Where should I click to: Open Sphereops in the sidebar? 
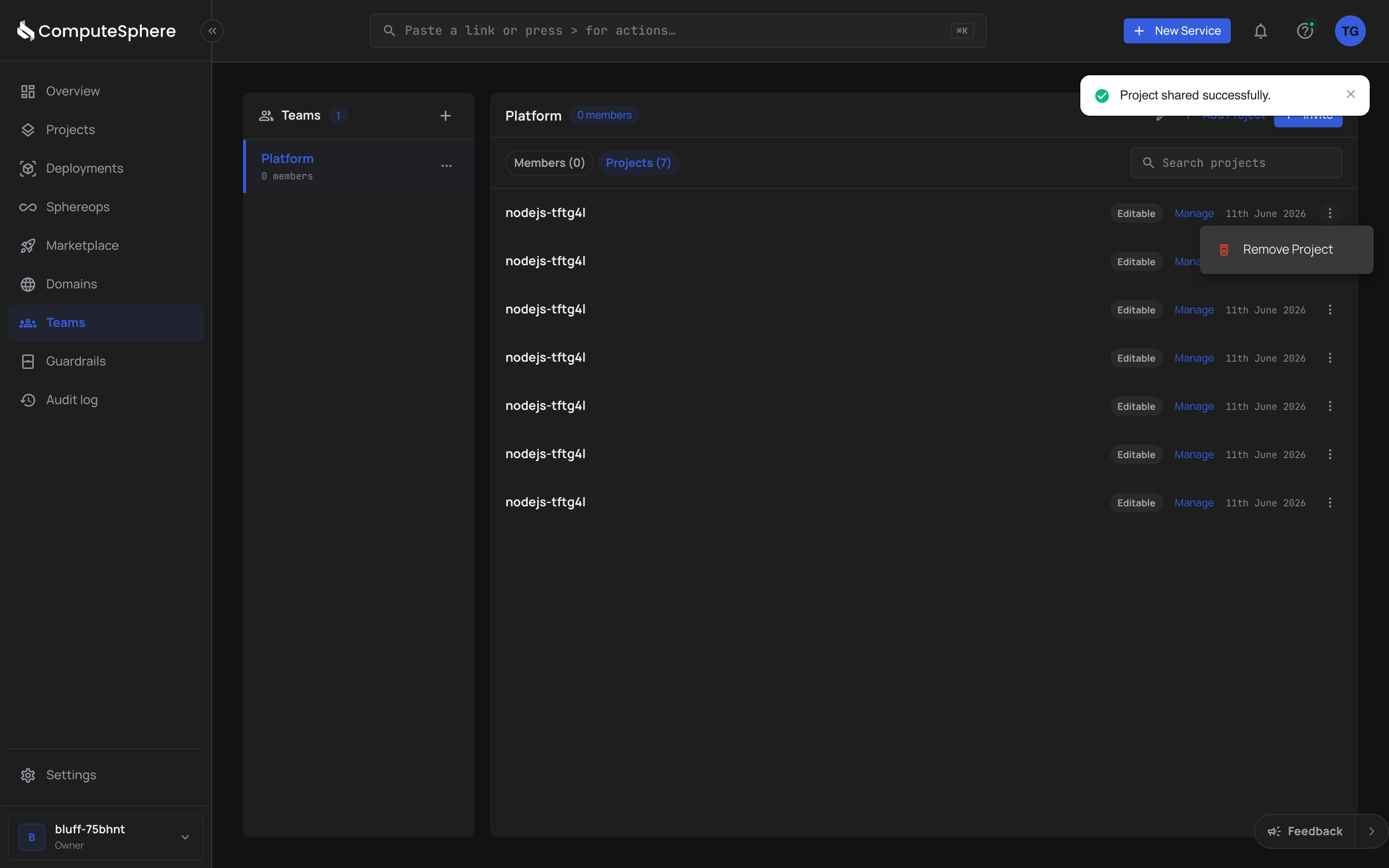click(106, 207)
